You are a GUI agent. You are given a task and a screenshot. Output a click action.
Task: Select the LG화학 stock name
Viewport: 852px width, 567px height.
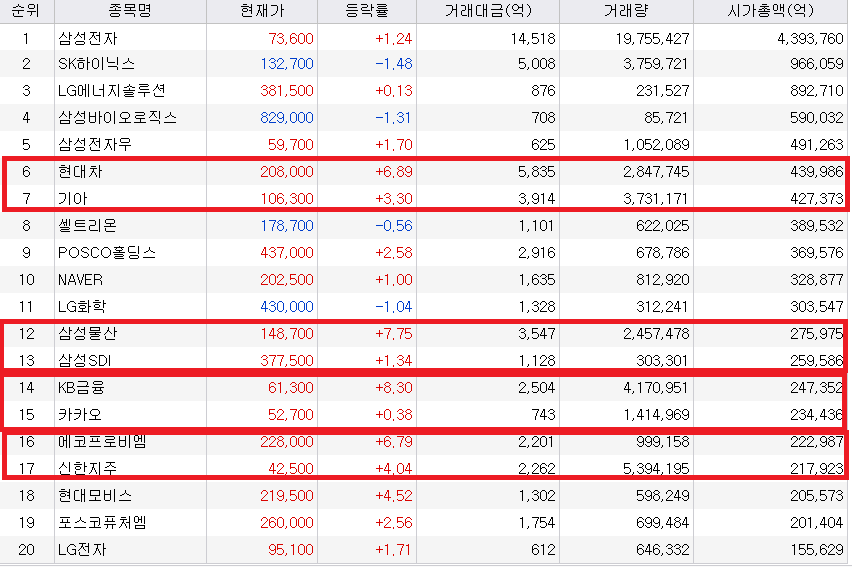[x=82, y=307]
